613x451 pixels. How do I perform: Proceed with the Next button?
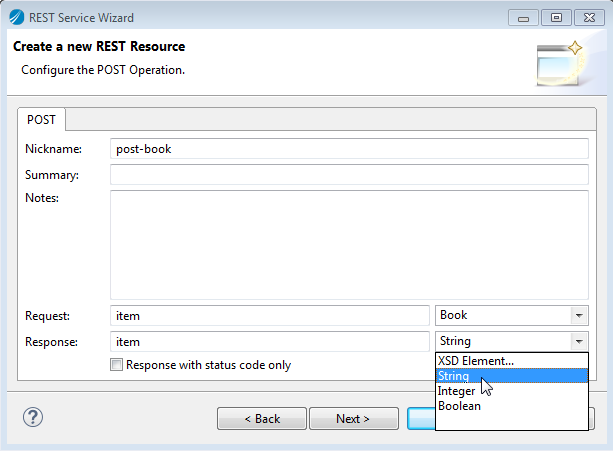354,419
